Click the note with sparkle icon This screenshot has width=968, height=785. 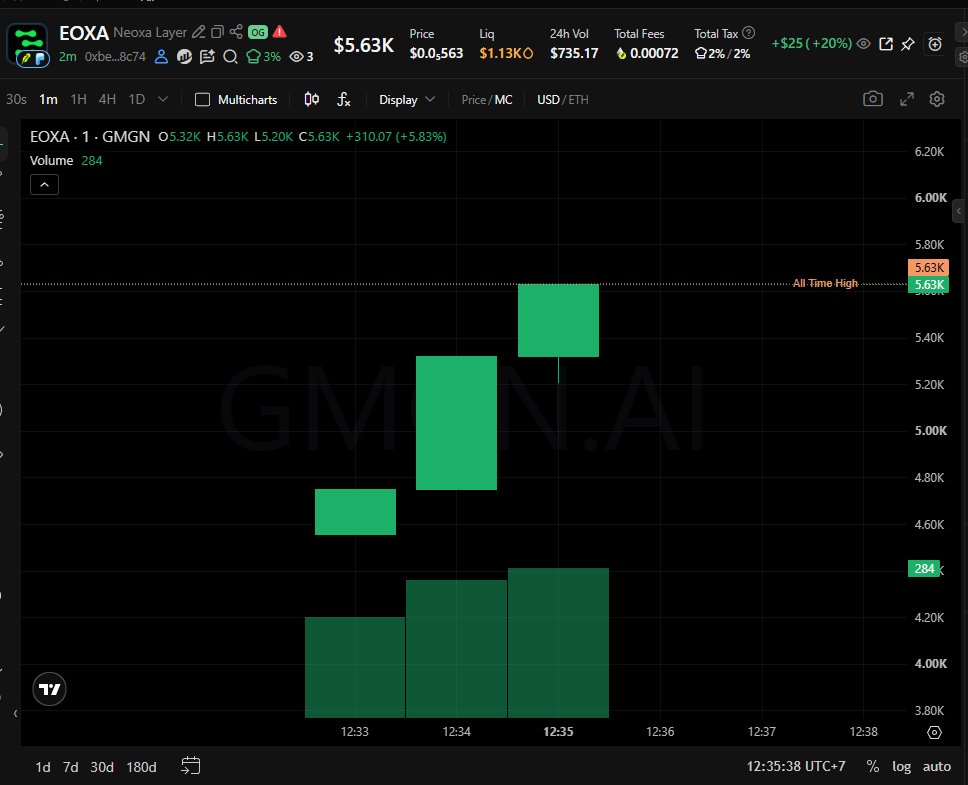click(207, 57)
